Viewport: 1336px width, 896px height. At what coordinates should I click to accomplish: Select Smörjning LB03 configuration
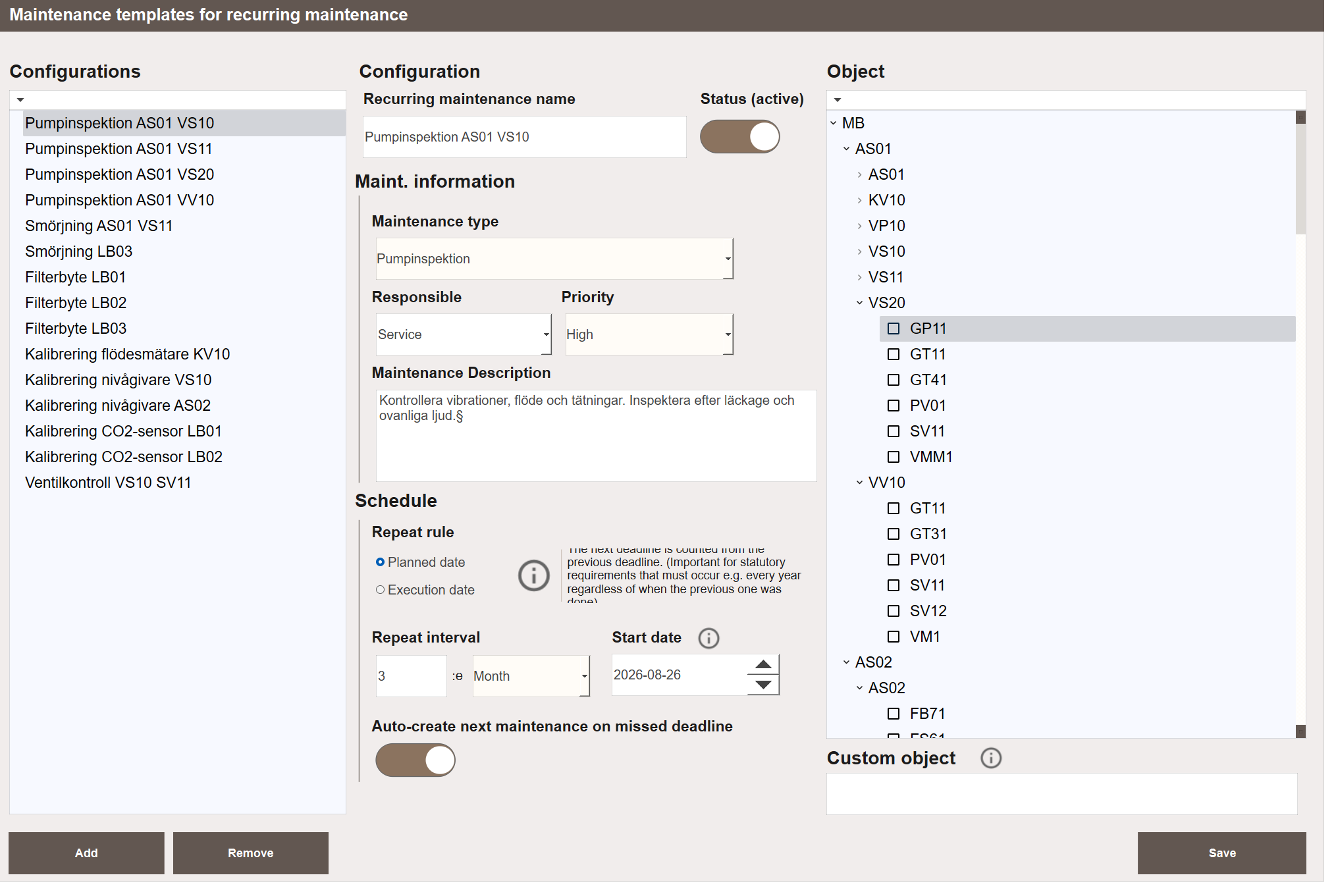(x=184, y=251)
